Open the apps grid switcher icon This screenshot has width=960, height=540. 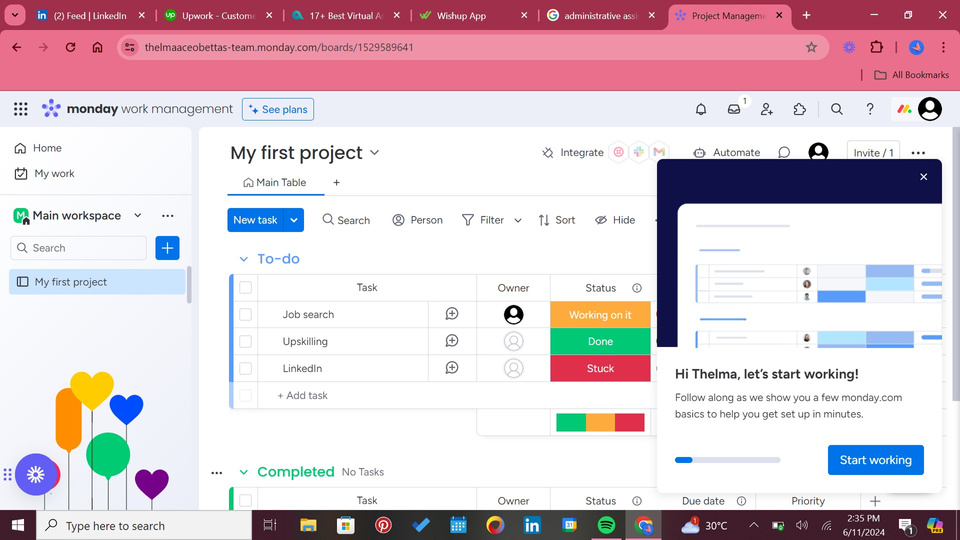(21, 109)
